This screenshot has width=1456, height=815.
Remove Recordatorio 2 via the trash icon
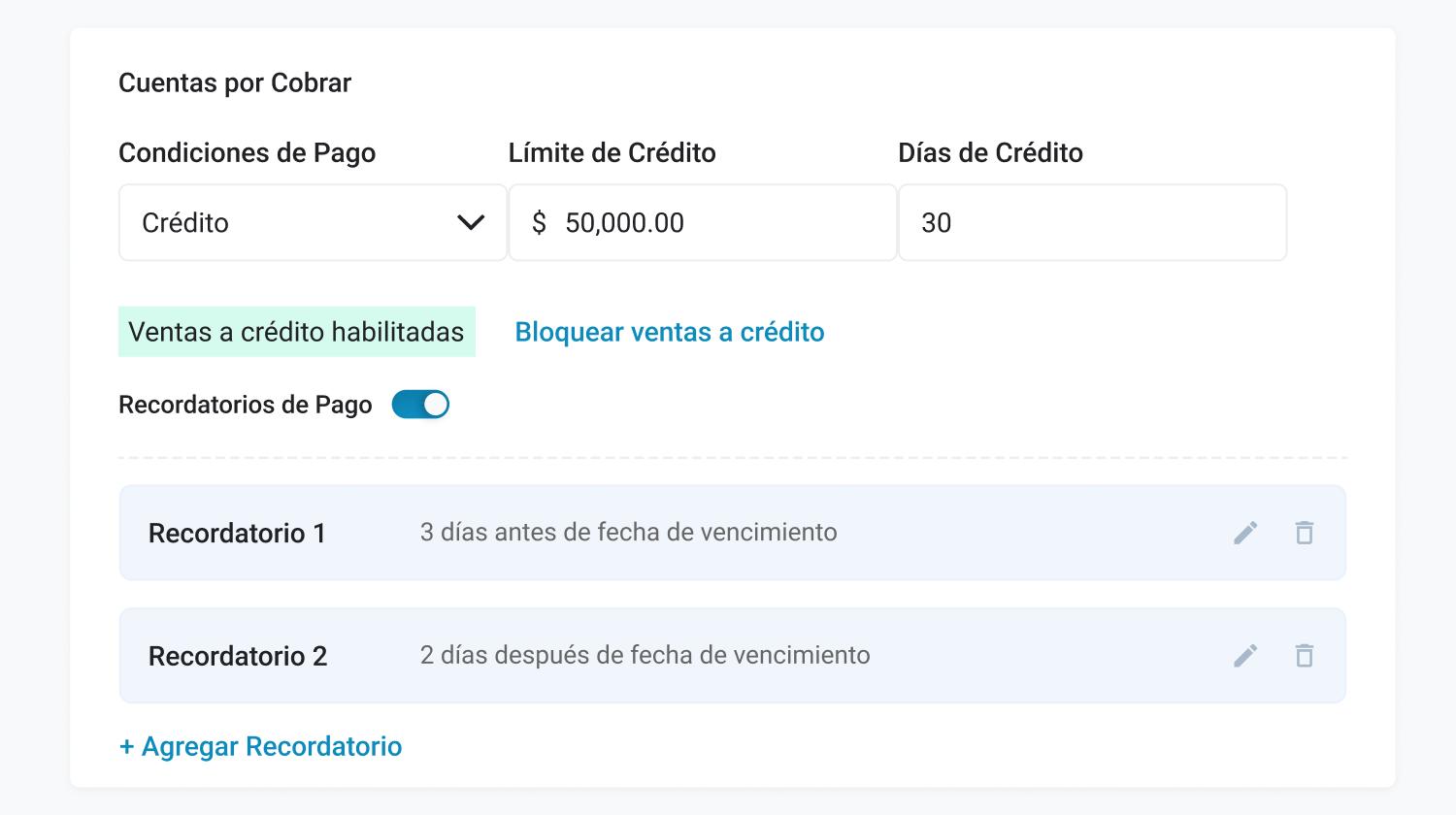1305,656
